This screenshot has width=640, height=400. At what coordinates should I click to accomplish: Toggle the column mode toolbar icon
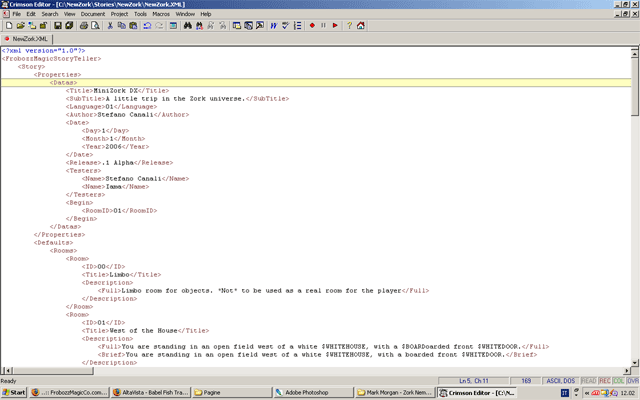(173, 25)
